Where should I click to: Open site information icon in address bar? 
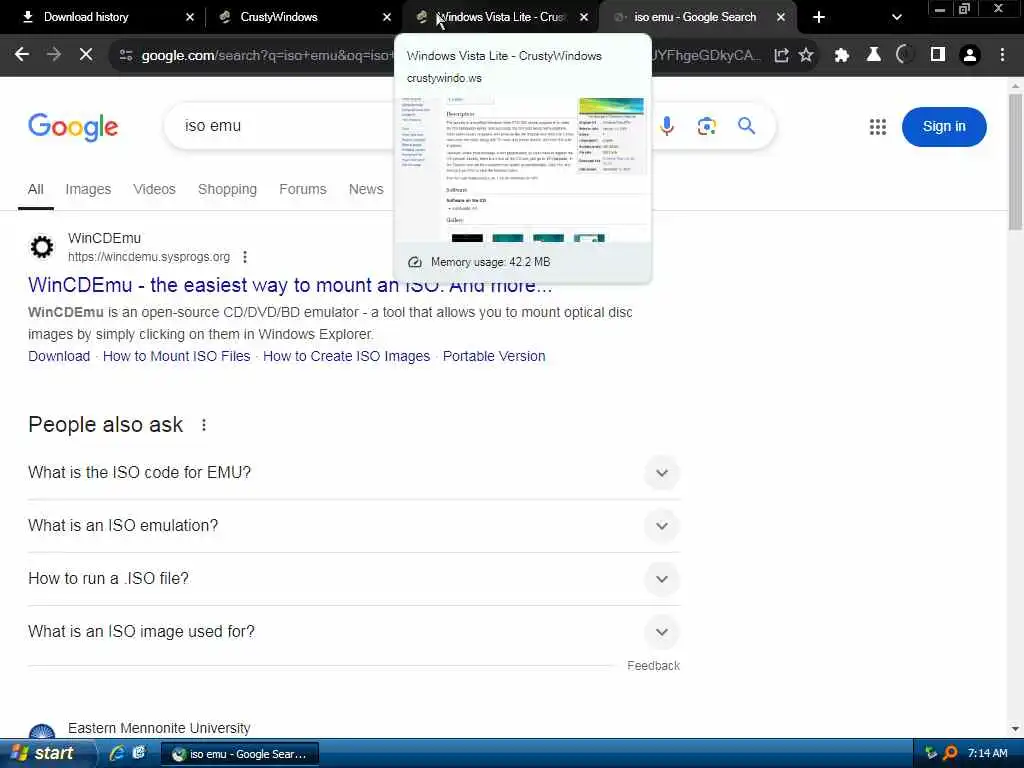[126, 56]
